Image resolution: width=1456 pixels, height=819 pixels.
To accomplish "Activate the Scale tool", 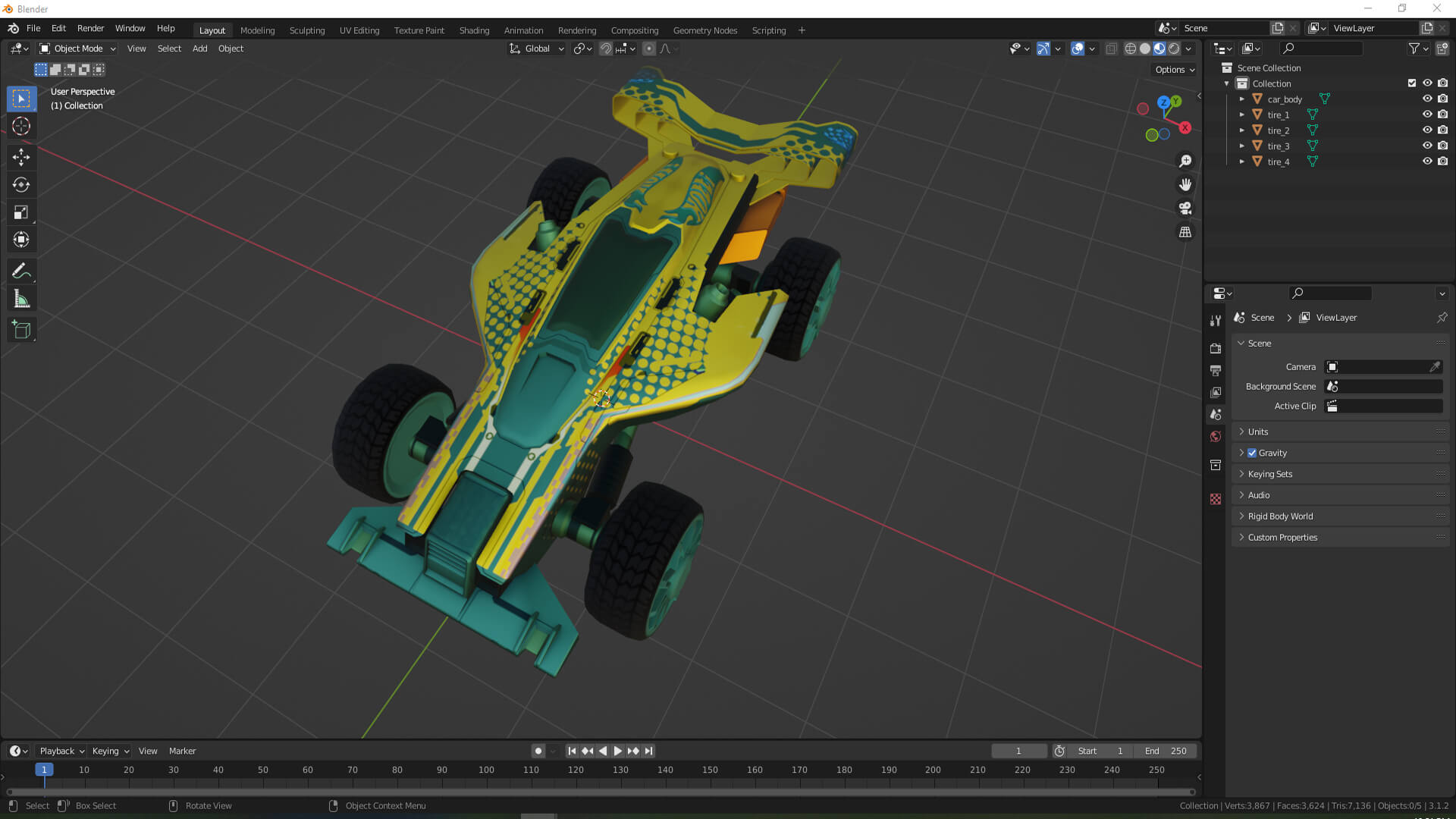I will click(21, 212).
